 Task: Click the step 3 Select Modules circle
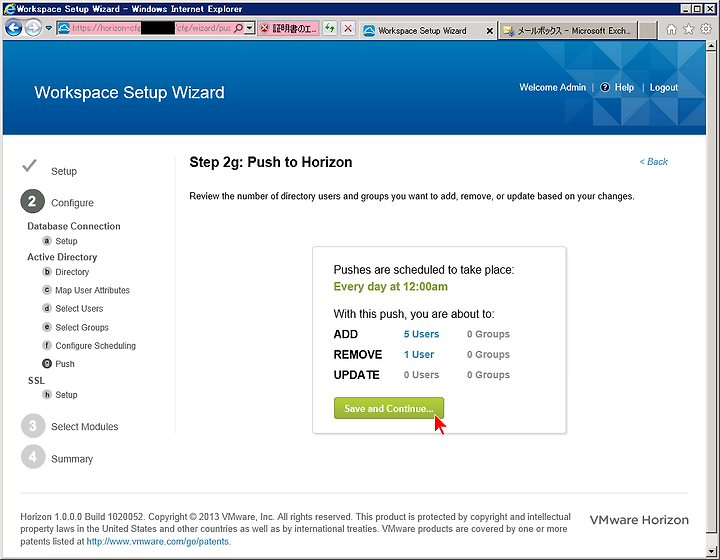[33, 426]
